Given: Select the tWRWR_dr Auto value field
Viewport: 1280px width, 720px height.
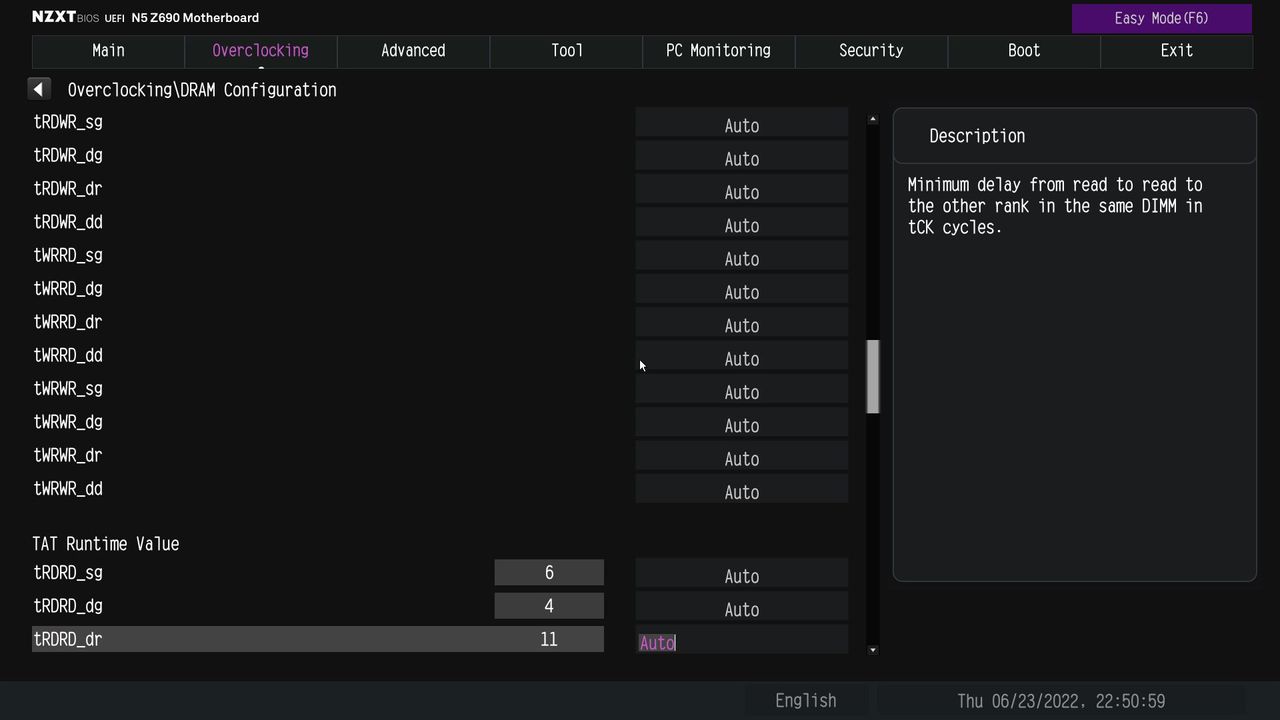Looking at the screenshot, I should point(742,457).
